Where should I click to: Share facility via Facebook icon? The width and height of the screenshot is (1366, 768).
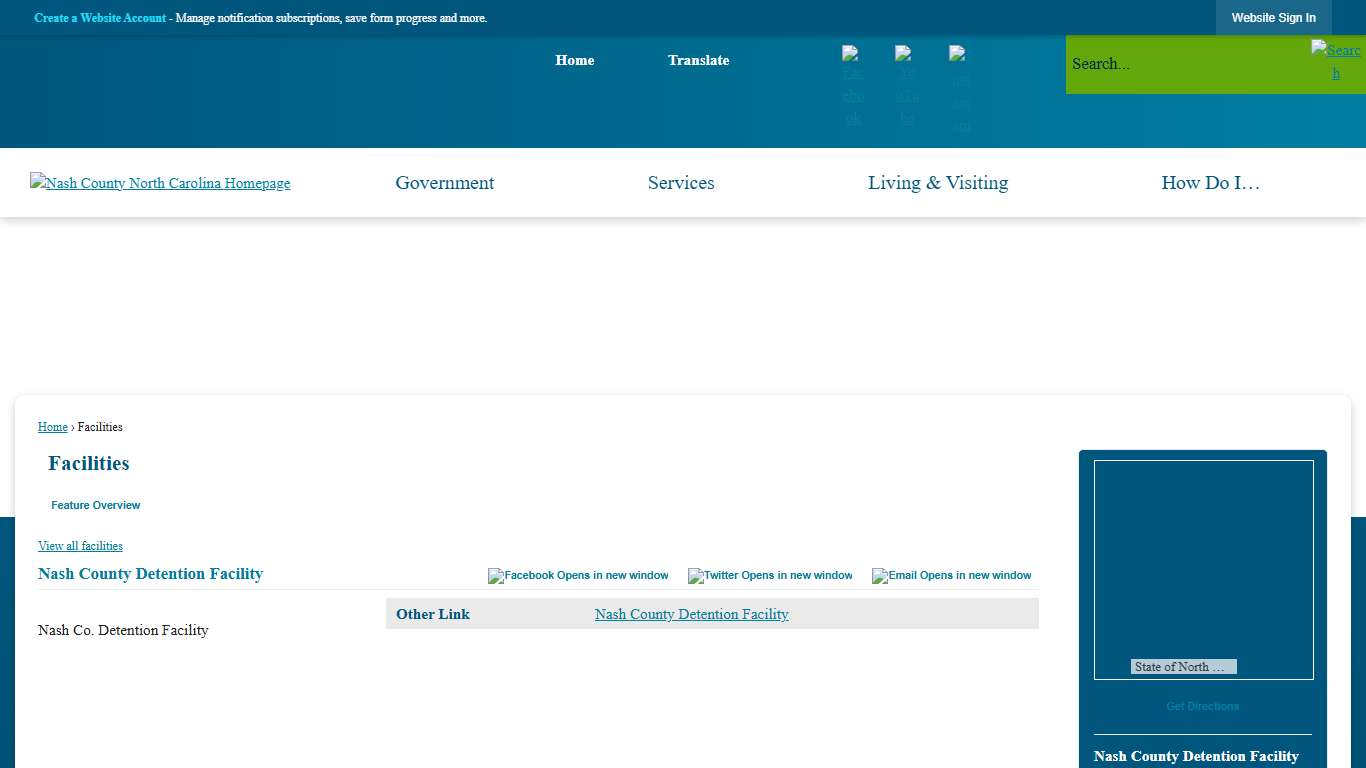point(578,576)
